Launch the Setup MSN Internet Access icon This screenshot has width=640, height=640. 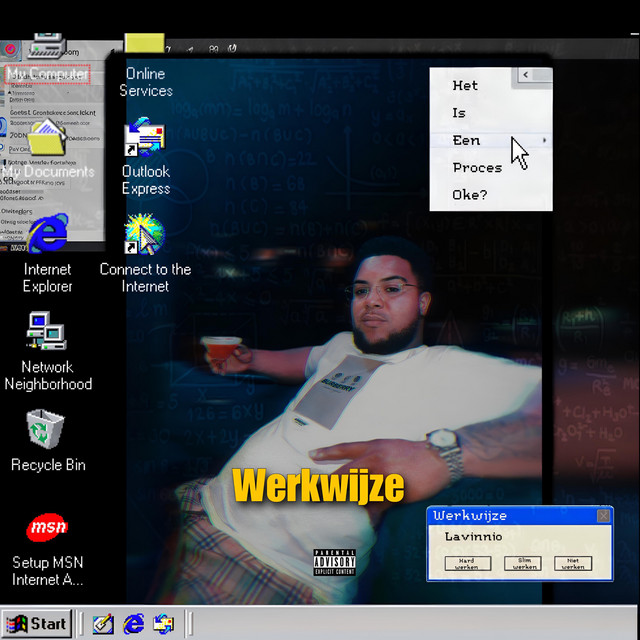point(47,526)
